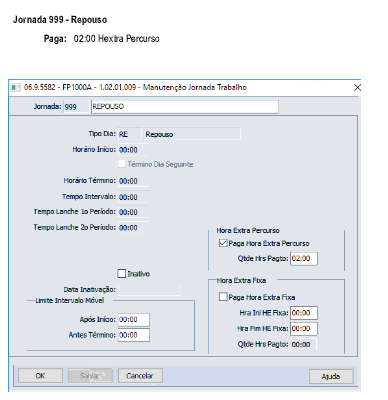Click the Hora Extra Fixa Qtde Hrs Pagto field
Image resolution: width=388 pixels, height=400 pixels.
point(304,344)
